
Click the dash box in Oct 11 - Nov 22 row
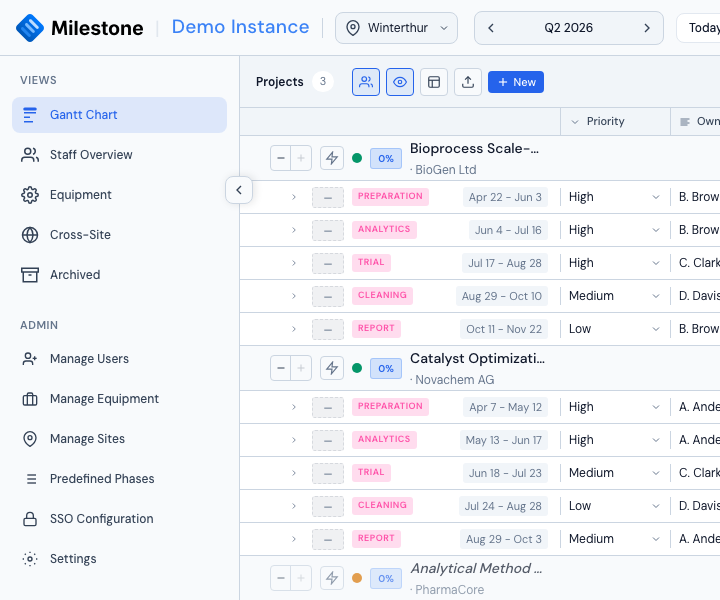tap(328, 330)
